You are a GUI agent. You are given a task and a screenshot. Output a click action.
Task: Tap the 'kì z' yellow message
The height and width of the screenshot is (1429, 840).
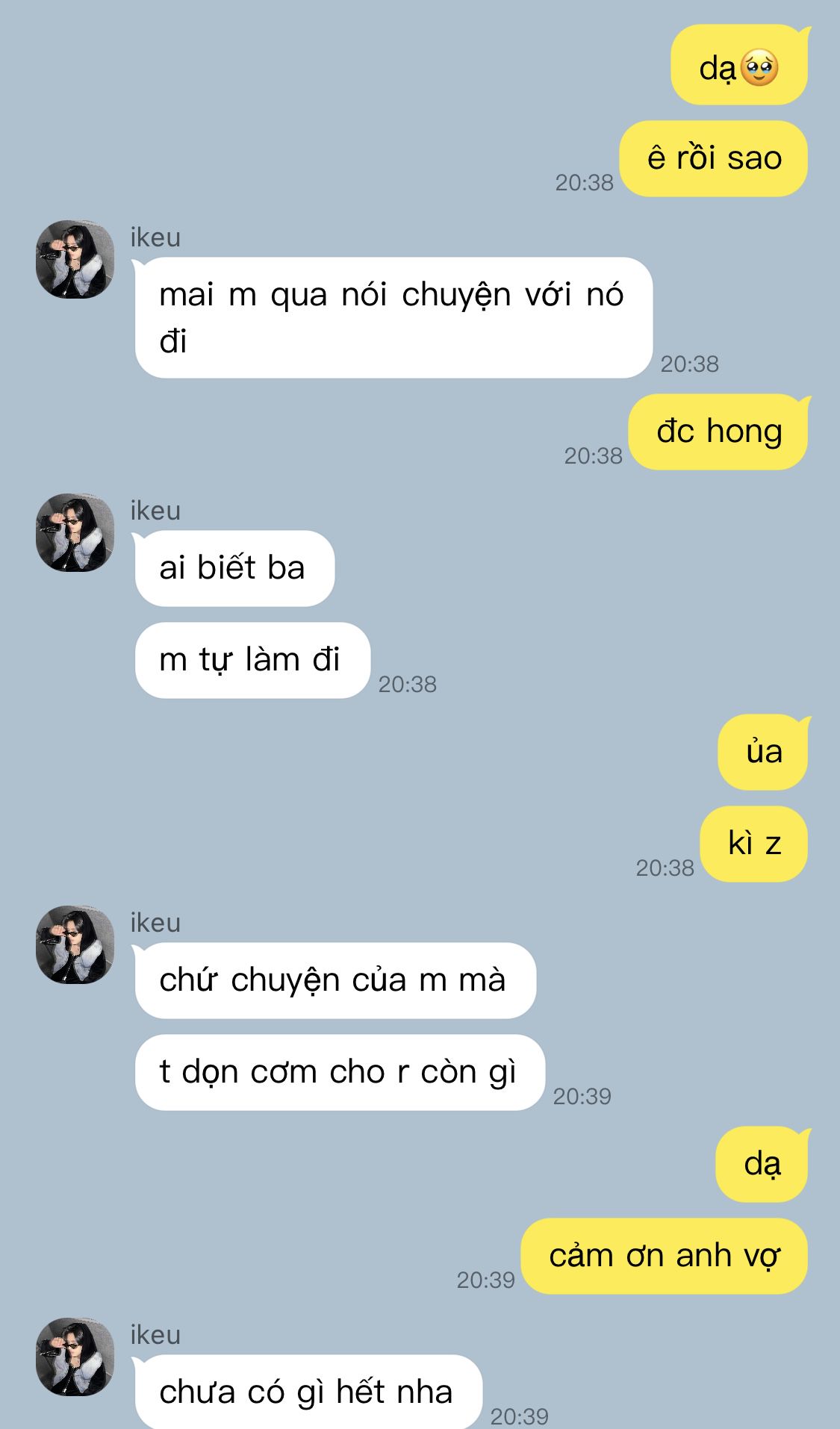[754, 844]
